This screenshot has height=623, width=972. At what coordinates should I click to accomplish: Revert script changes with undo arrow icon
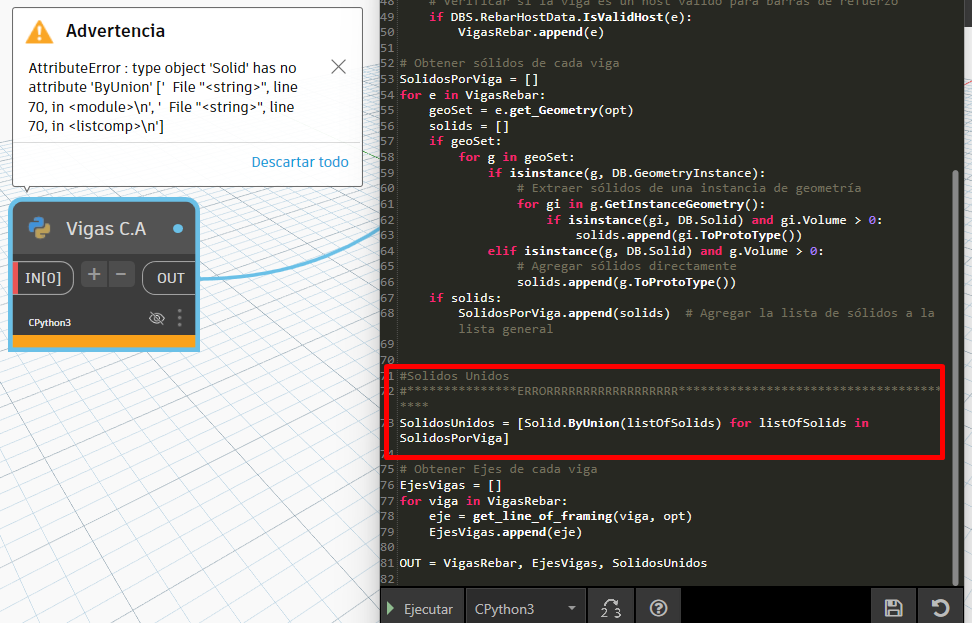tap(940, 608)
